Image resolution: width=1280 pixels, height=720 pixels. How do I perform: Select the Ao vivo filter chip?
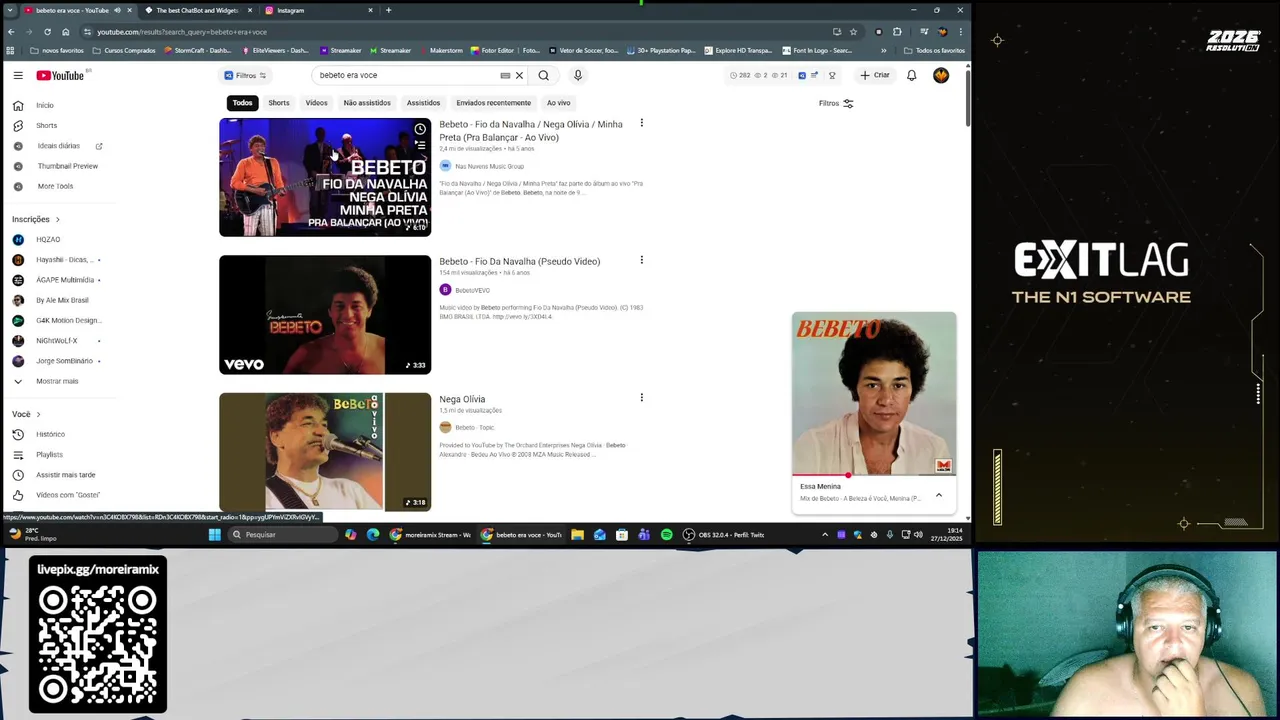pos(558,103)
